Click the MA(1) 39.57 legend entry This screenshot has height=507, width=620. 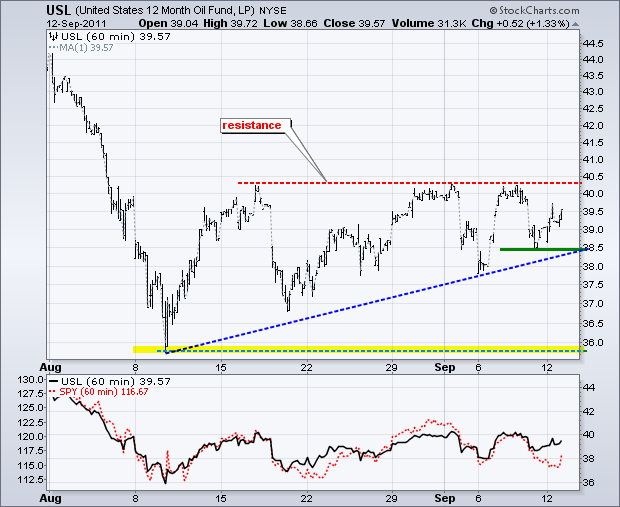(81, 48)
